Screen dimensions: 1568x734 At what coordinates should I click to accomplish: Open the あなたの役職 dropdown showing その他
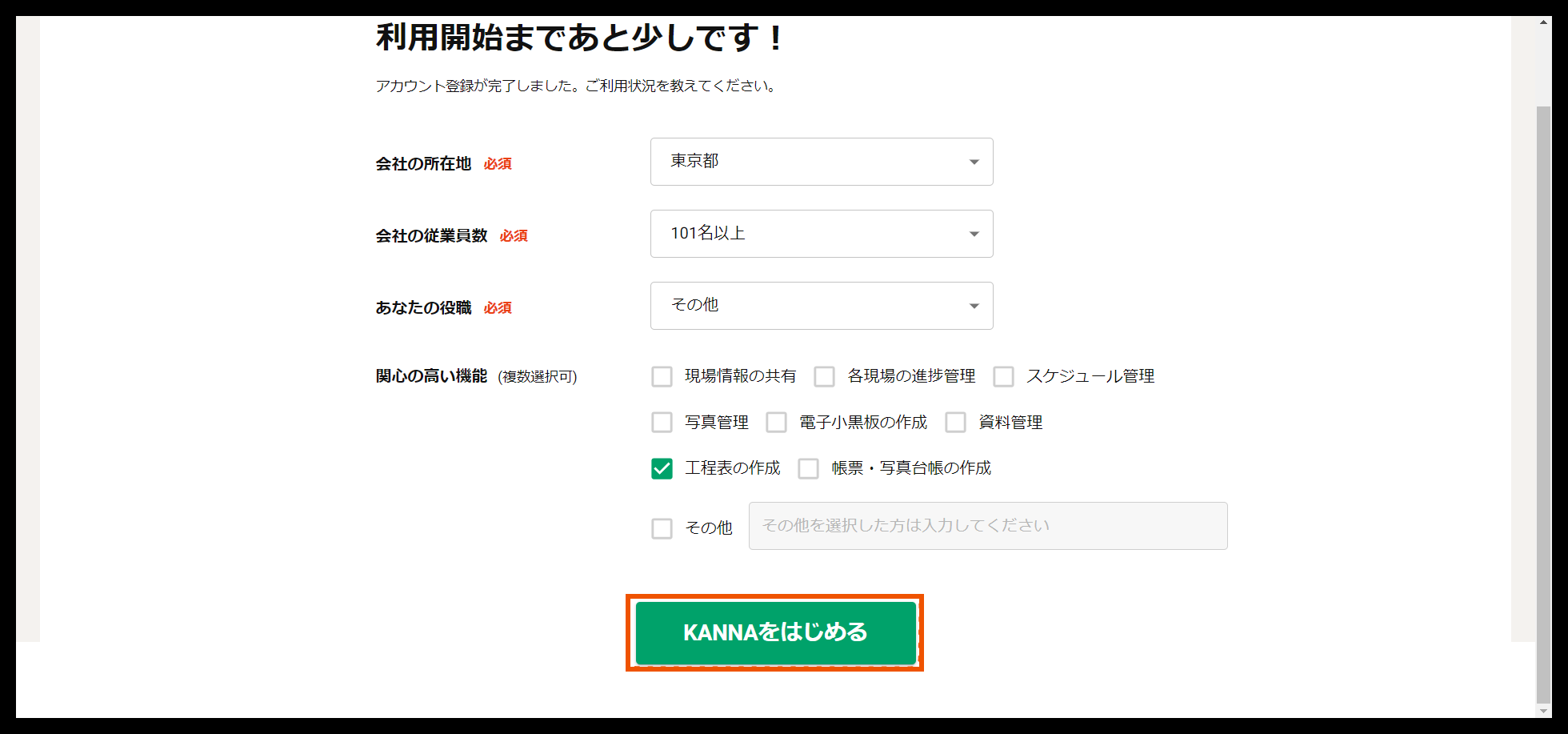(x=821, y=305)
